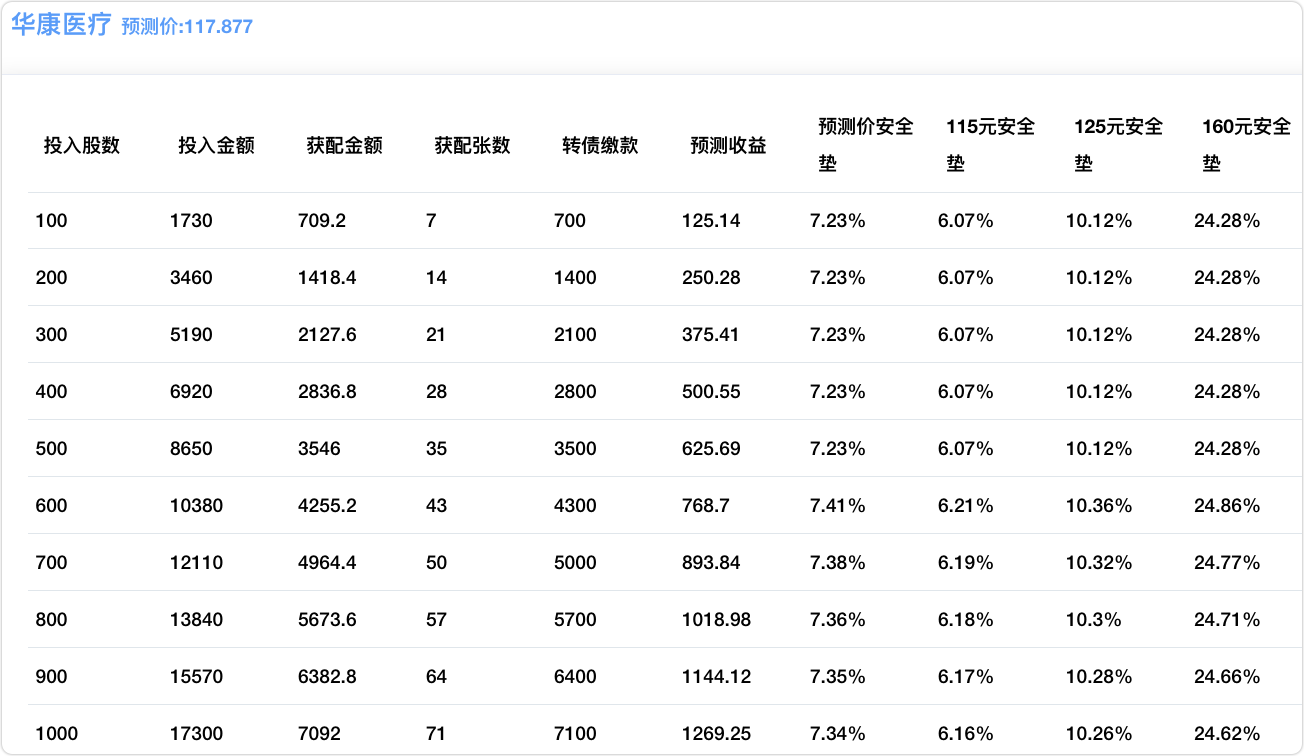The height and width of the screenshot is (756, 1304).
Task: Select the 10.3% cell in the 800 row
Action: (x=1093, y=620)
